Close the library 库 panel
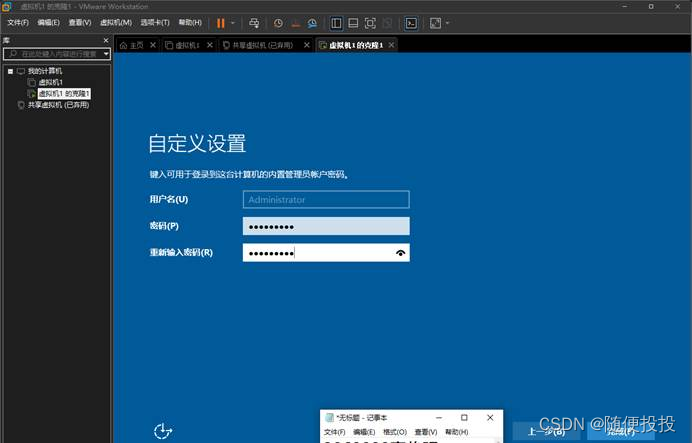 tap(105, 40)
